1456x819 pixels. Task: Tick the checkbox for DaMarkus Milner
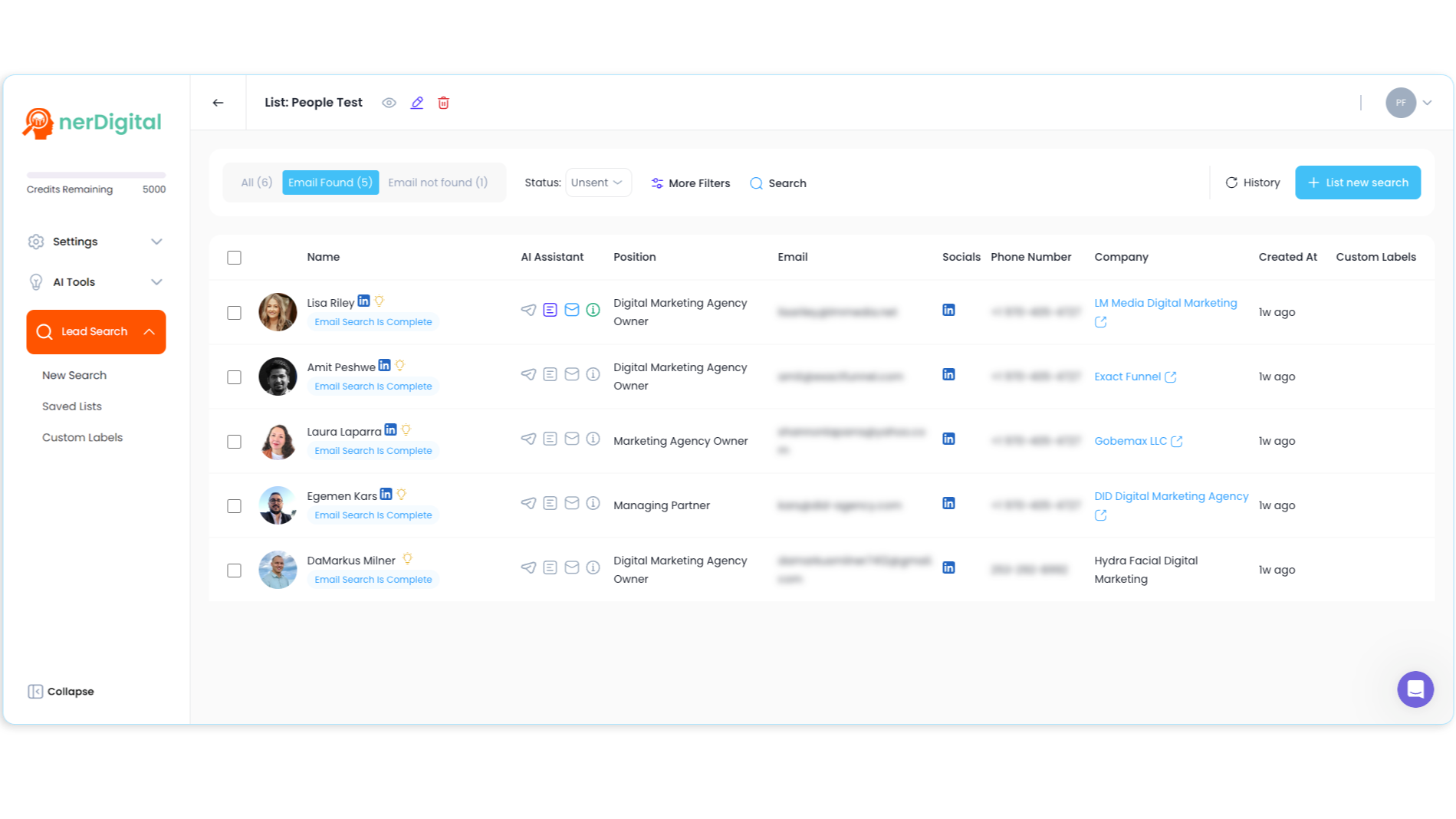(235, 571)
